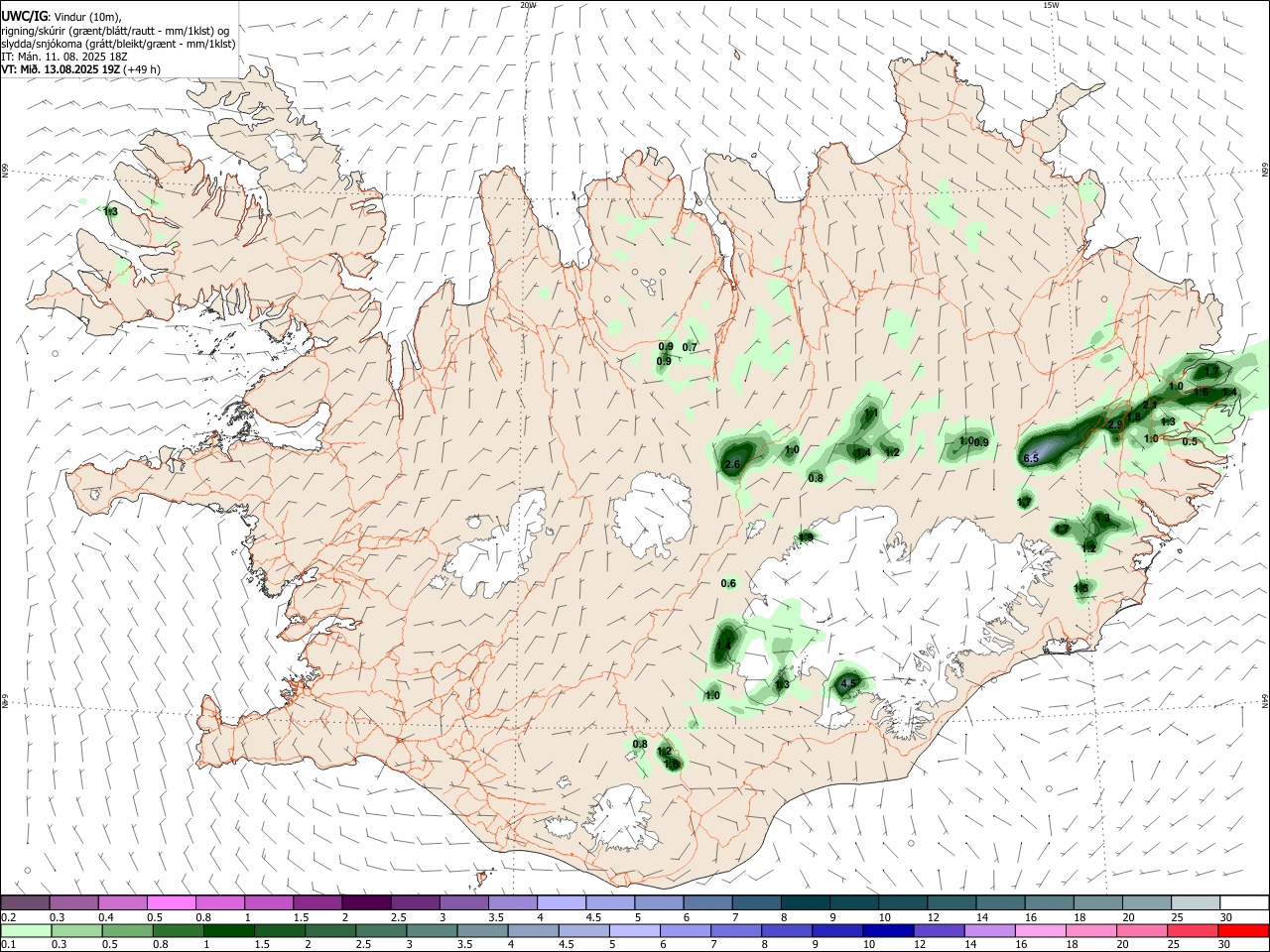The width and height of the screenshot is (1270, 952).
Task: Click the 2.6 precipitation value on the map
Action: [x=733, y=465]
